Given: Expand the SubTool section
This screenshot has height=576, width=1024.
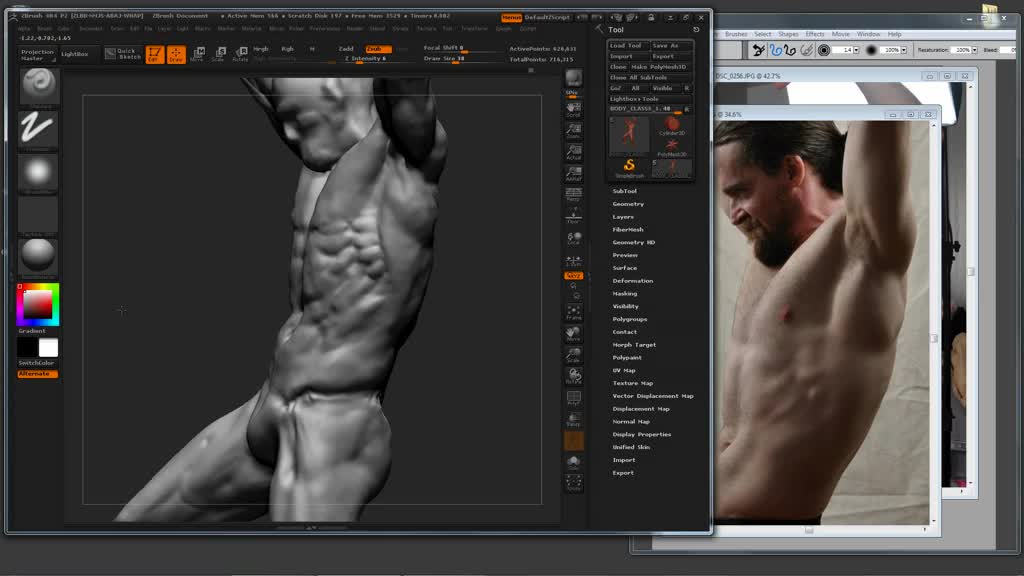Looking at the screenshot, I should [x=624, y=191].
